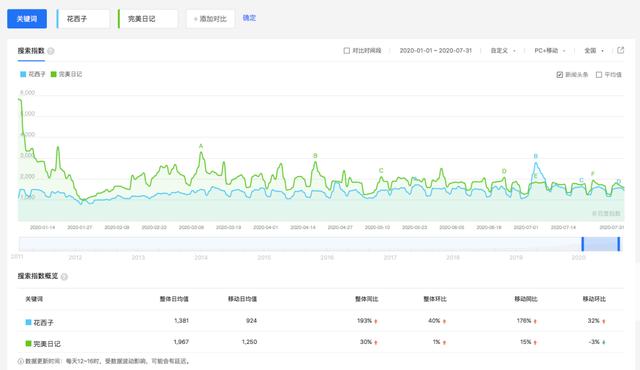Toggle 完美日记 green legend swatch
The height and width of the screenshot is (370, 640).
[x=53, y=74]
